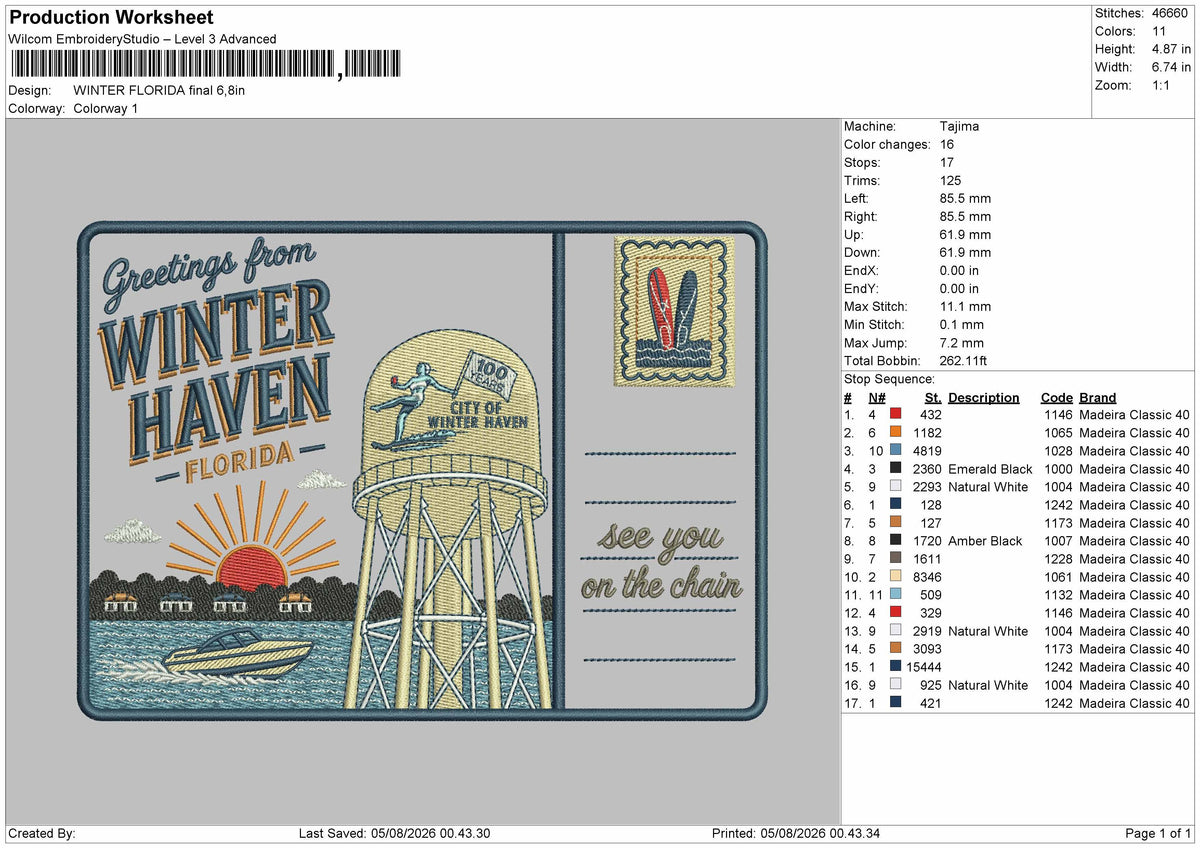Click stitch count '4819' in stop 3

[928, 450]
